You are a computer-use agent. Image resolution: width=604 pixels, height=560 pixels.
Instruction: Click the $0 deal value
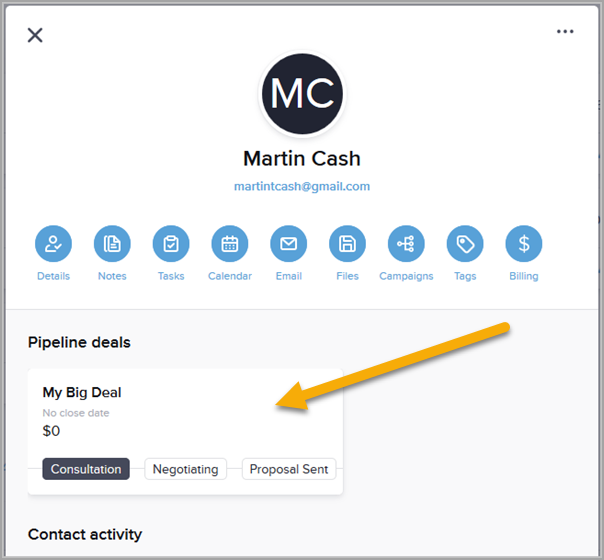[x=51, y=431]
